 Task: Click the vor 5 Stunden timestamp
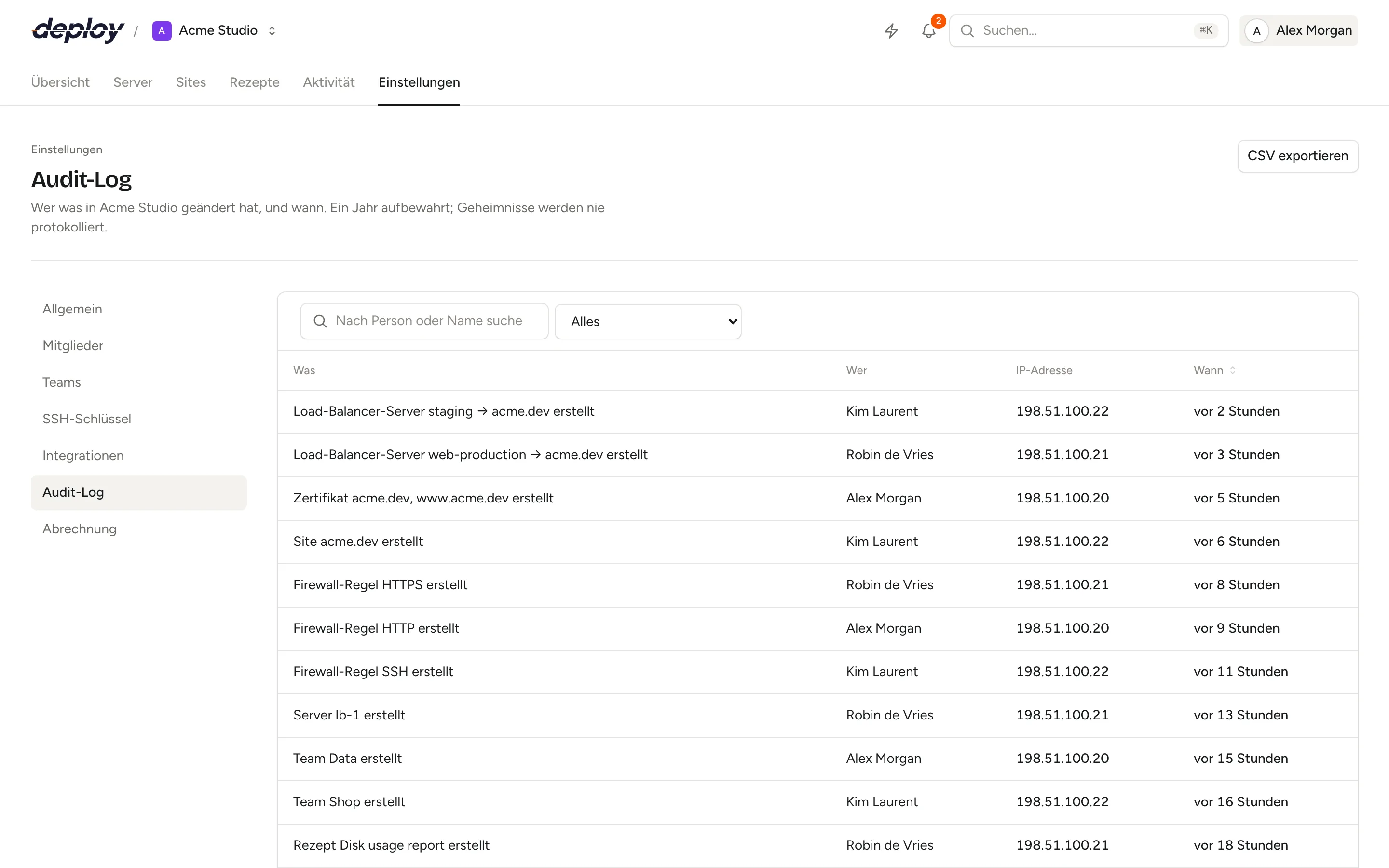point(1236,498)
